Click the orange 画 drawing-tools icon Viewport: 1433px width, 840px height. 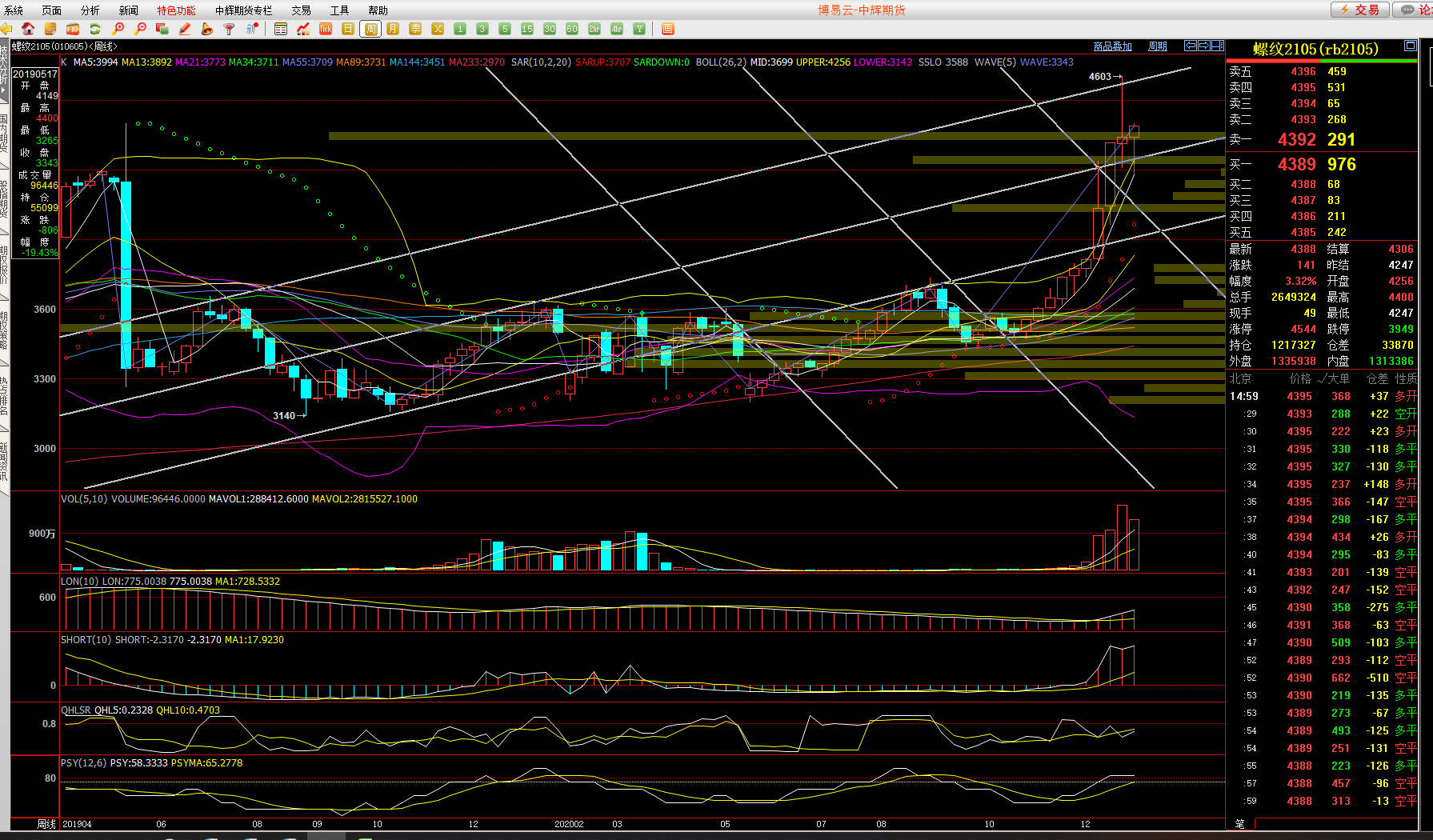668,29
